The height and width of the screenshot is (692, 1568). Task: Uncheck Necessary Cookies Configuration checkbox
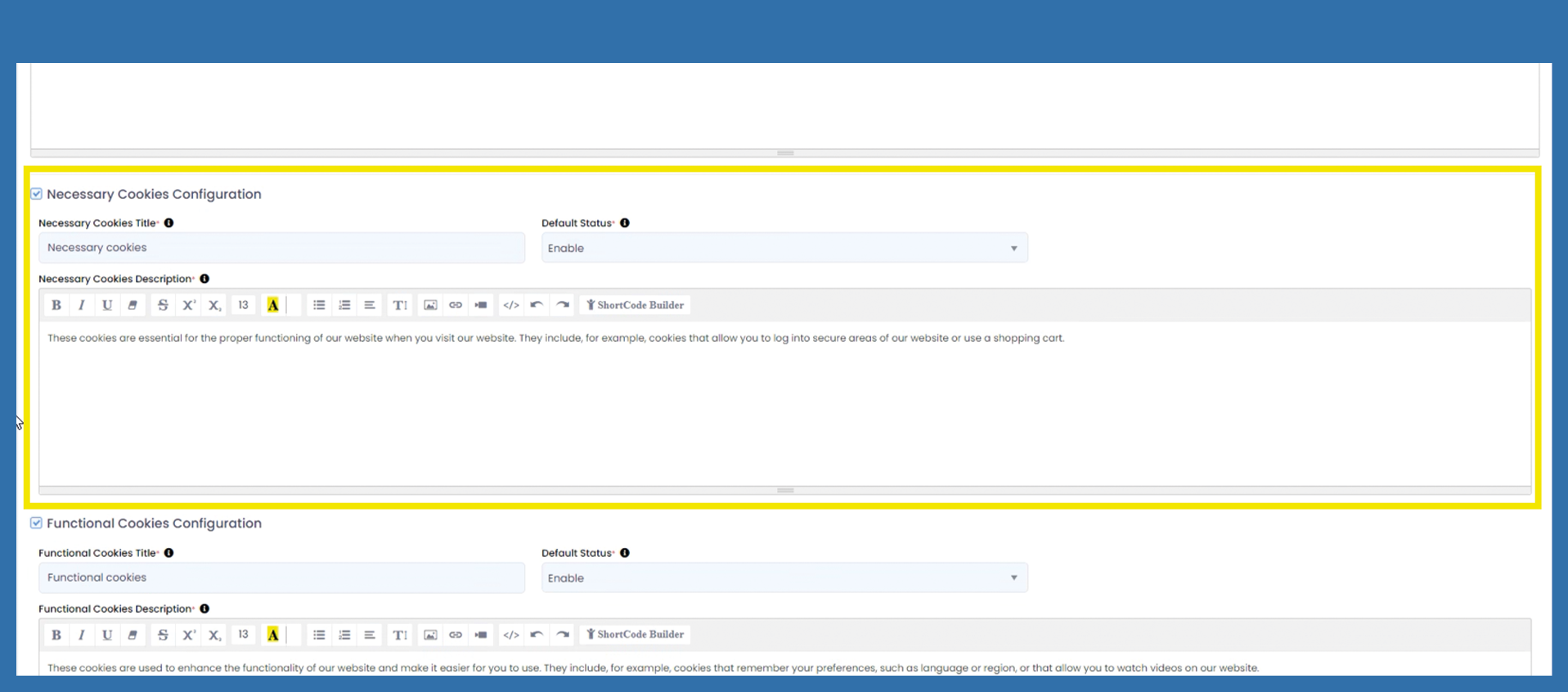tap(37, 194)
